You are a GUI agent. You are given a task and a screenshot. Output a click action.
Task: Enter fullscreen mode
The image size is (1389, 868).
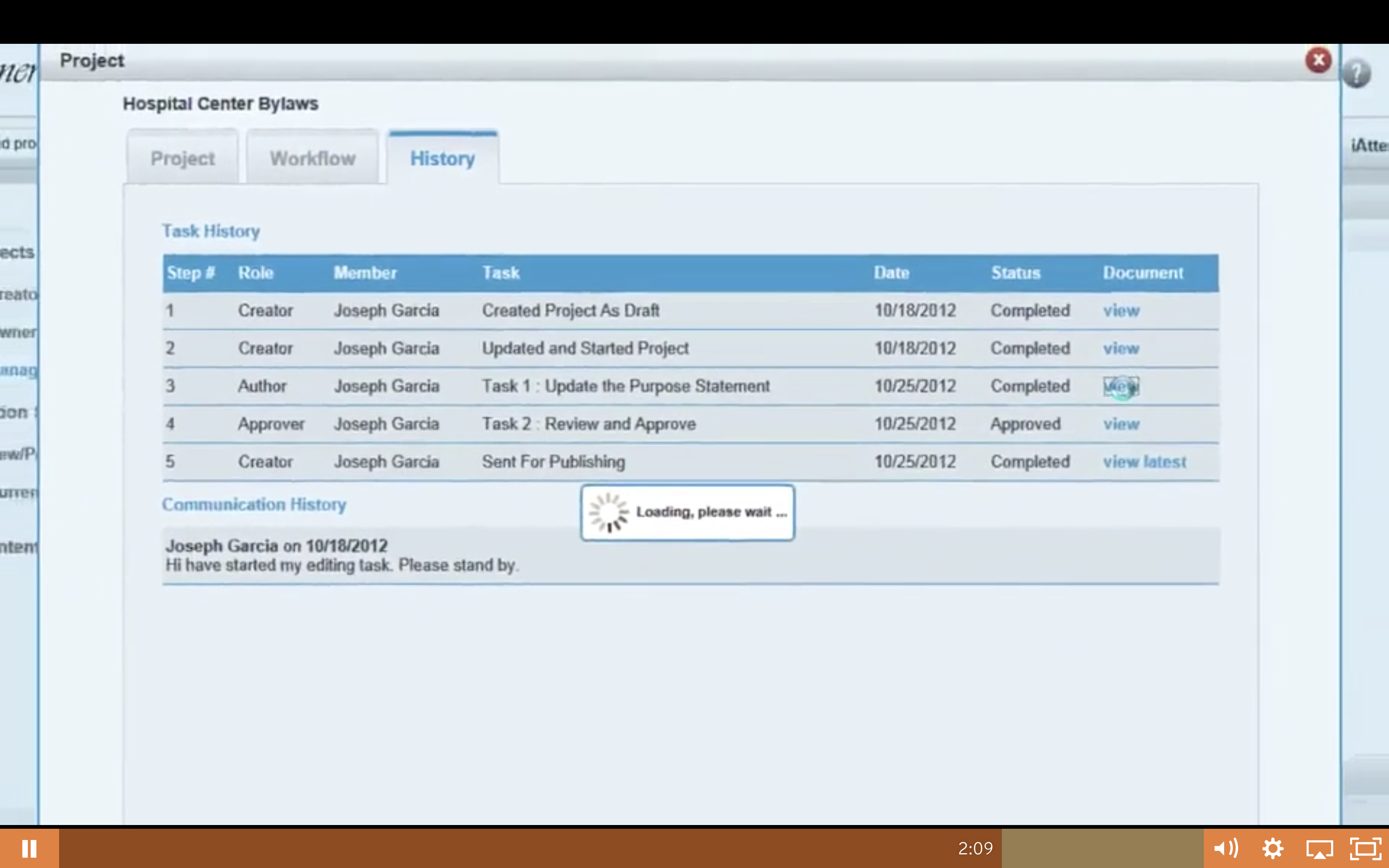coord(1365,849)
